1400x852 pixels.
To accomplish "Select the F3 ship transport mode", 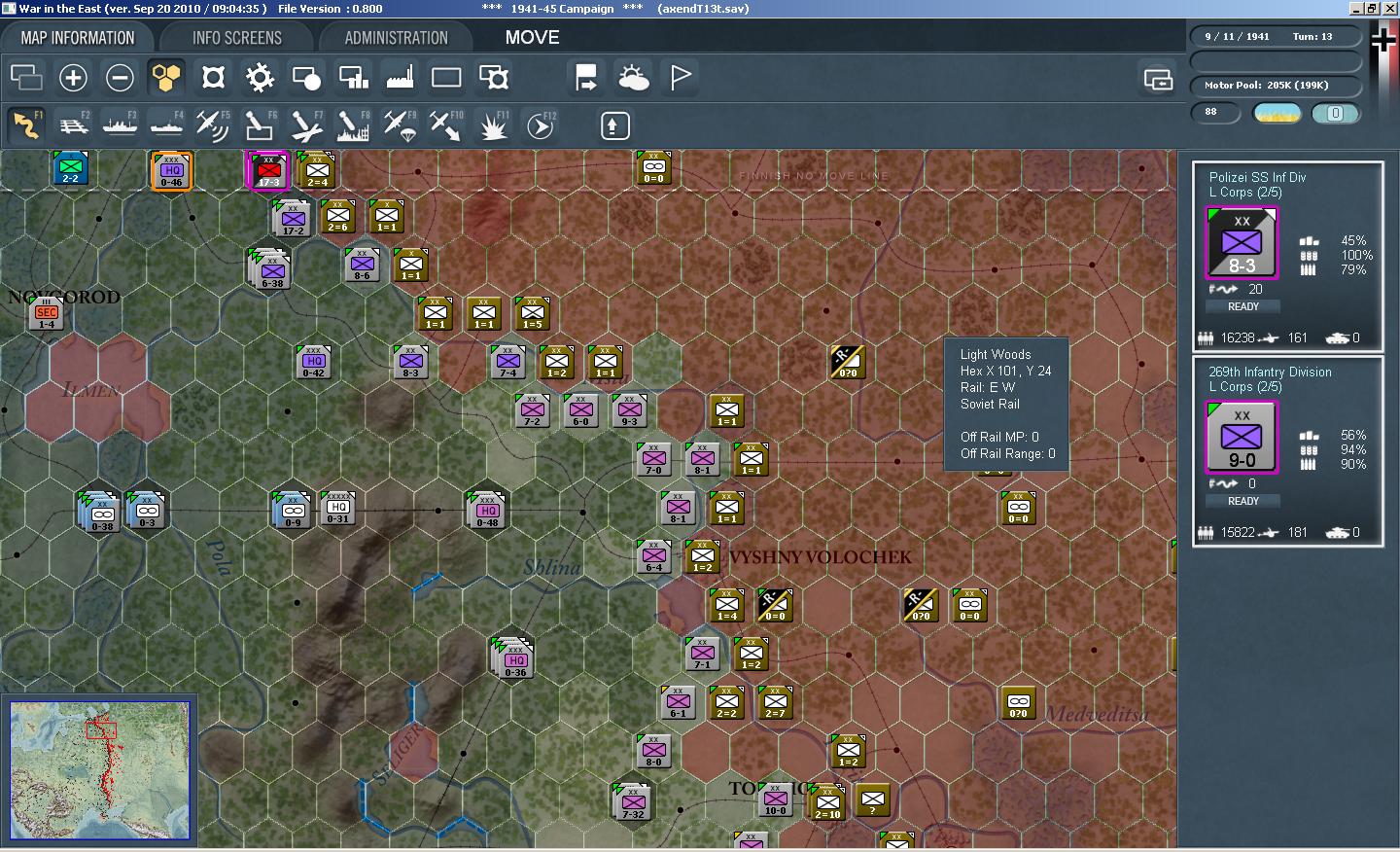I will 120,125.
